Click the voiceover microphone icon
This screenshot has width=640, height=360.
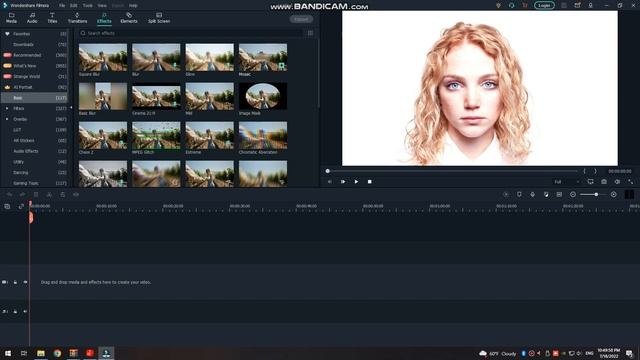[532, 195]
